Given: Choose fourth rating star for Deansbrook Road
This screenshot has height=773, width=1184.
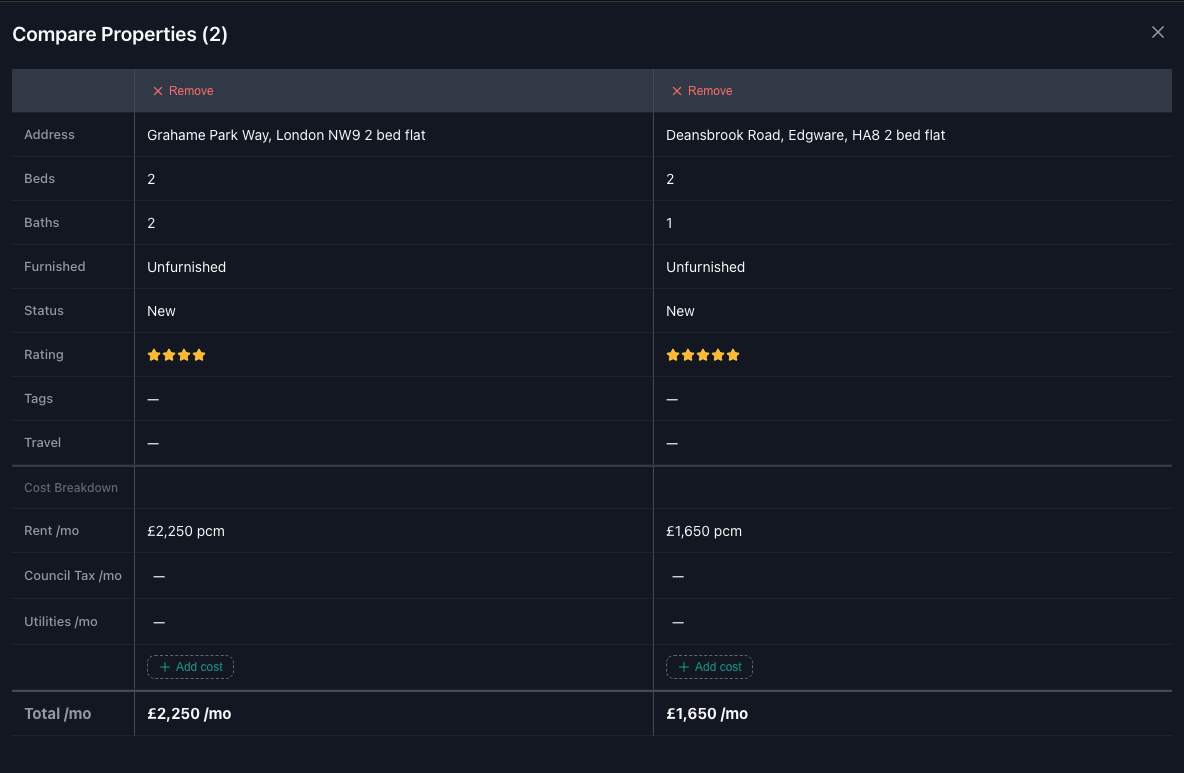Looking at the screenshot, I should point(718,355).
